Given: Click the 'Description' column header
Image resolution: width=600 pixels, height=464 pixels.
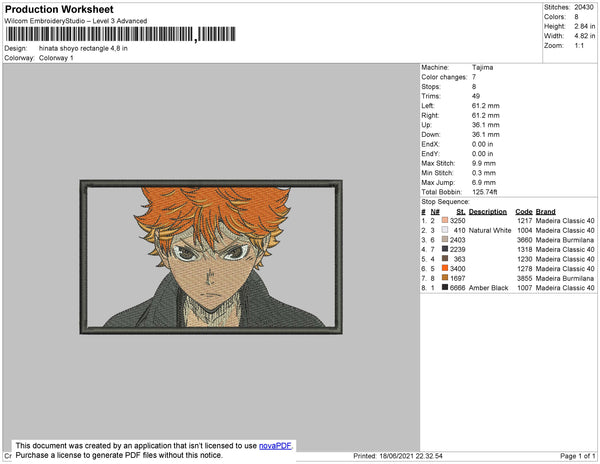Looking at the screenshot, I should click(x=488, y=212).
